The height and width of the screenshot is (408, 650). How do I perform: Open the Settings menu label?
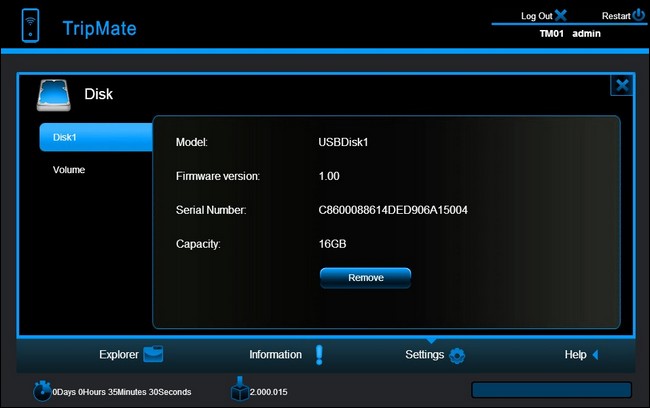pos(424,355)
